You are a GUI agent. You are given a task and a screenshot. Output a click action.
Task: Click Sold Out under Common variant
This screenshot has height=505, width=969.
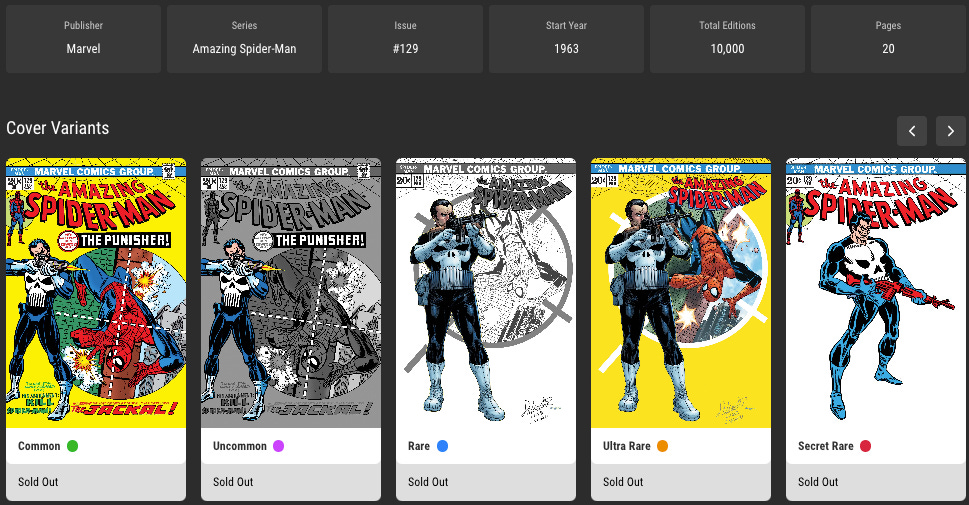(x=38, y=482)
